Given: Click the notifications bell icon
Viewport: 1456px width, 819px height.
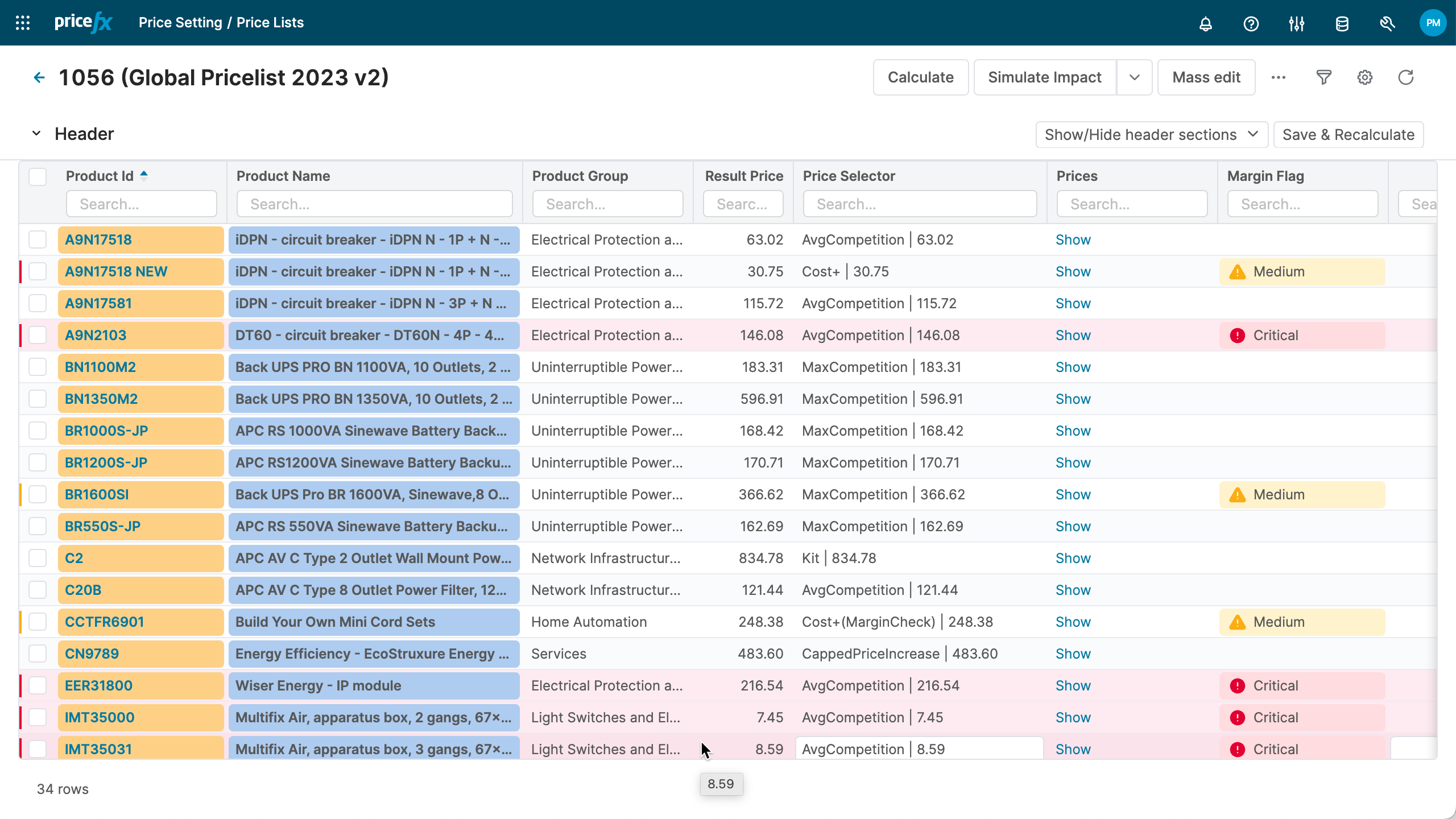Looking at the screenshot, I should tap(1205, 23).
